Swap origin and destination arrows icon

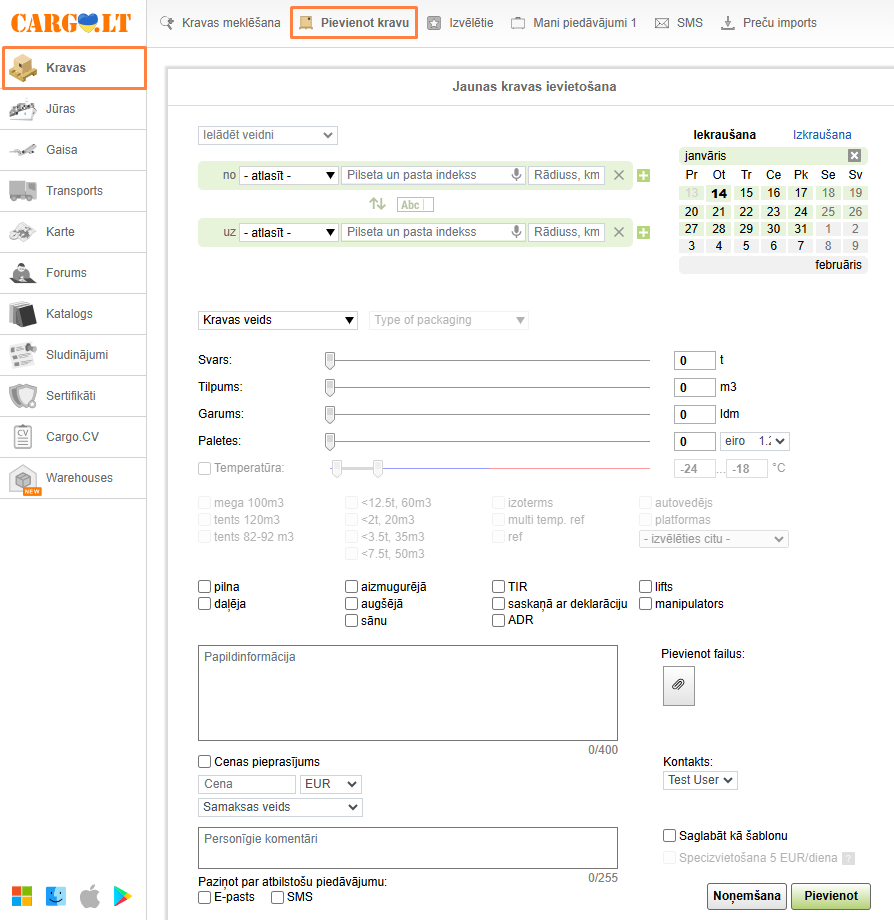pos(377,204)
